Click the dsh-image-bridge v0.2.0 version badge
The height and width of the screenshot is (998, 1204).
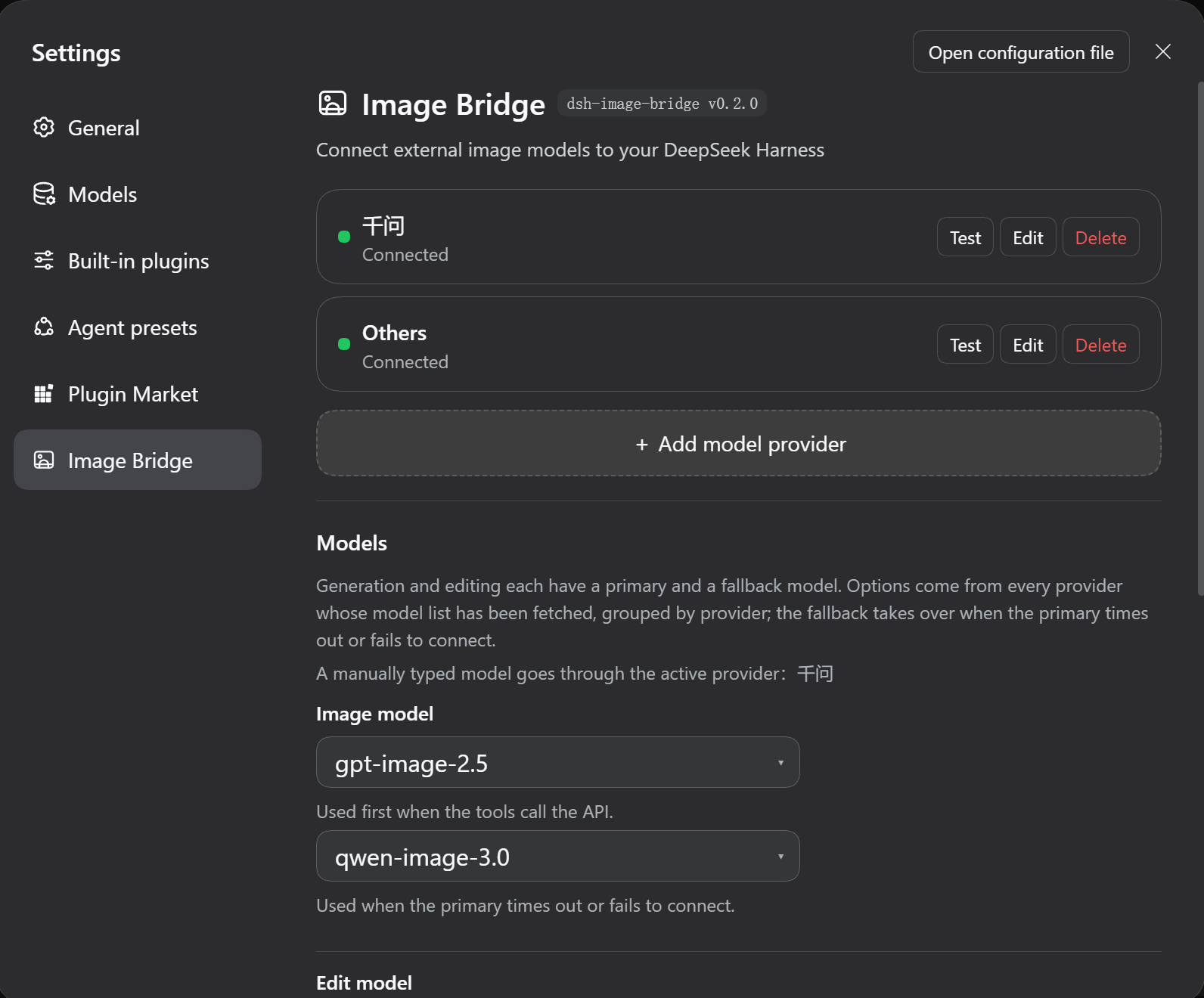[x=662, y=103]
